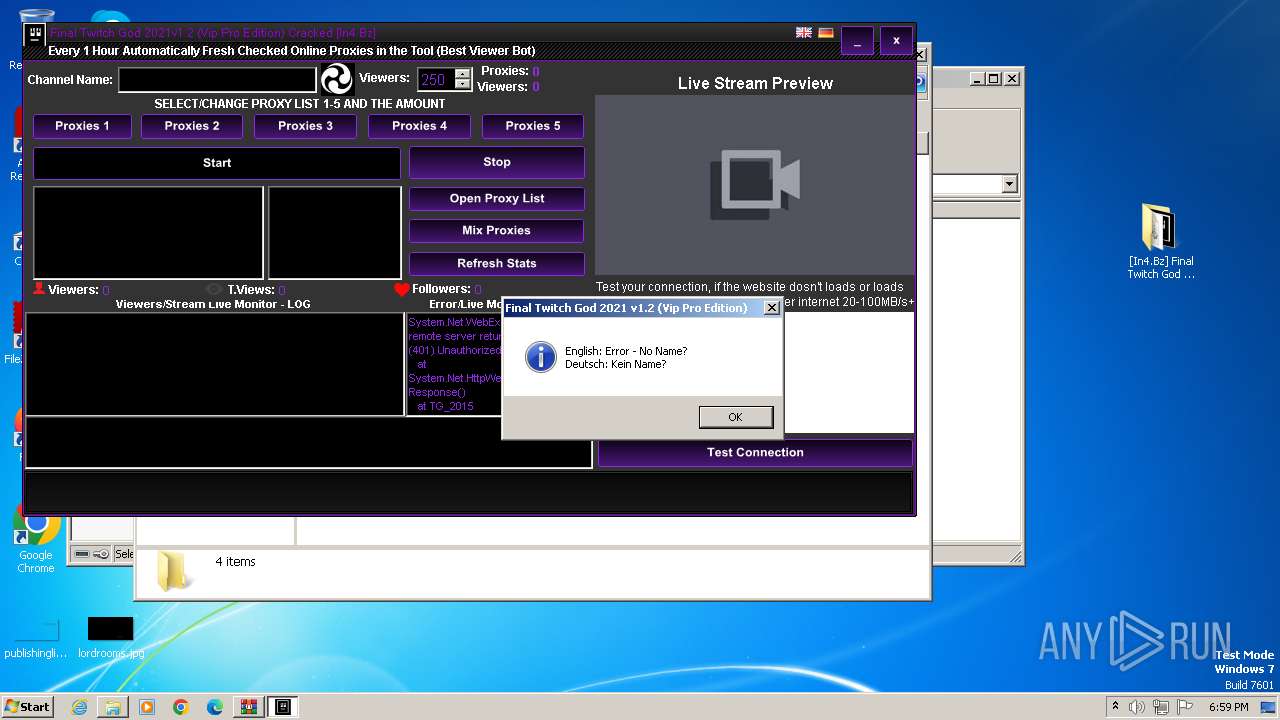
Task: Open the media player taskbar icon
Action: pos(147,707)
